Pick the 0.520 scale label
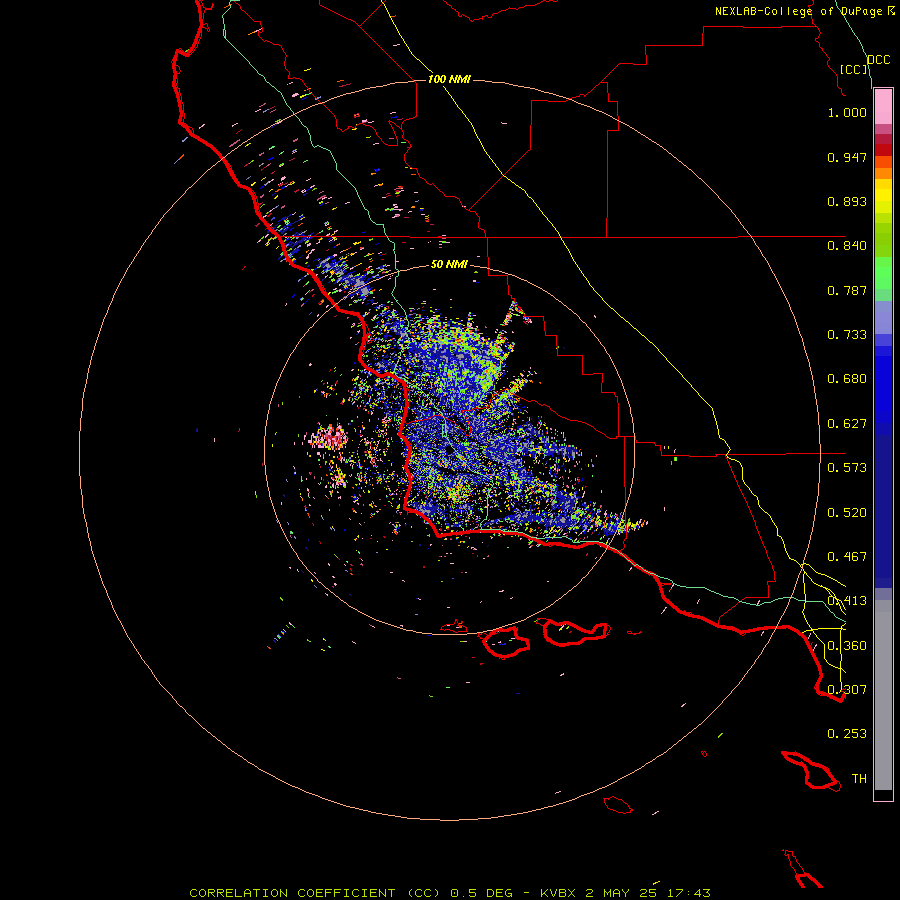 847,513
